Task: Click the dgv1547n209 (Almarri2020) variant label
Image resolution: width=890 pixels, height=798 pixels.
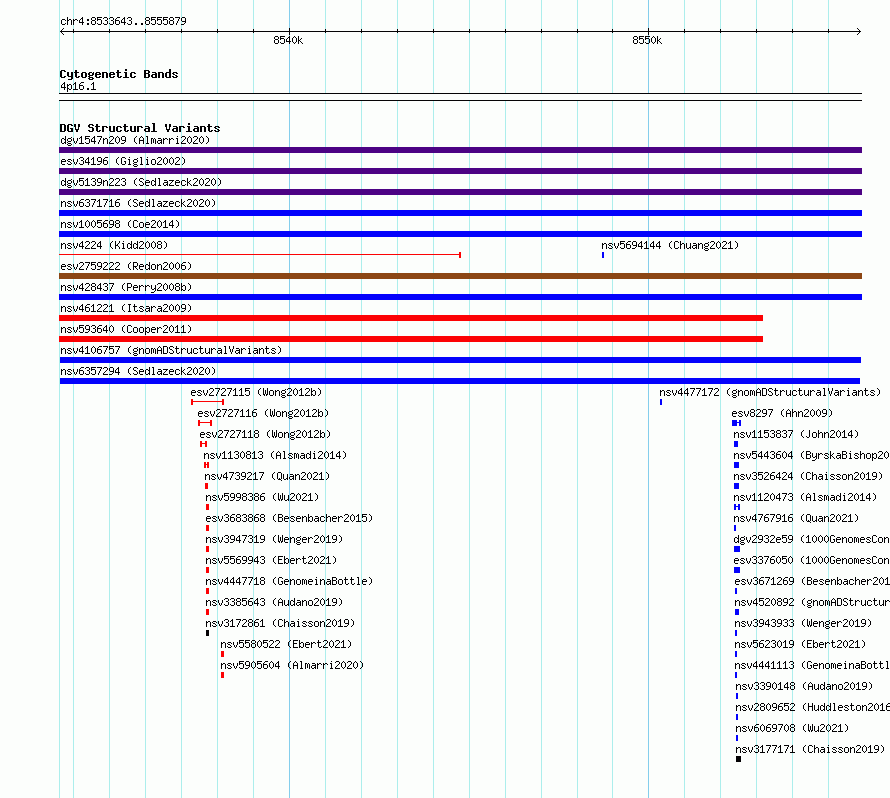Action: pos(135,140)
